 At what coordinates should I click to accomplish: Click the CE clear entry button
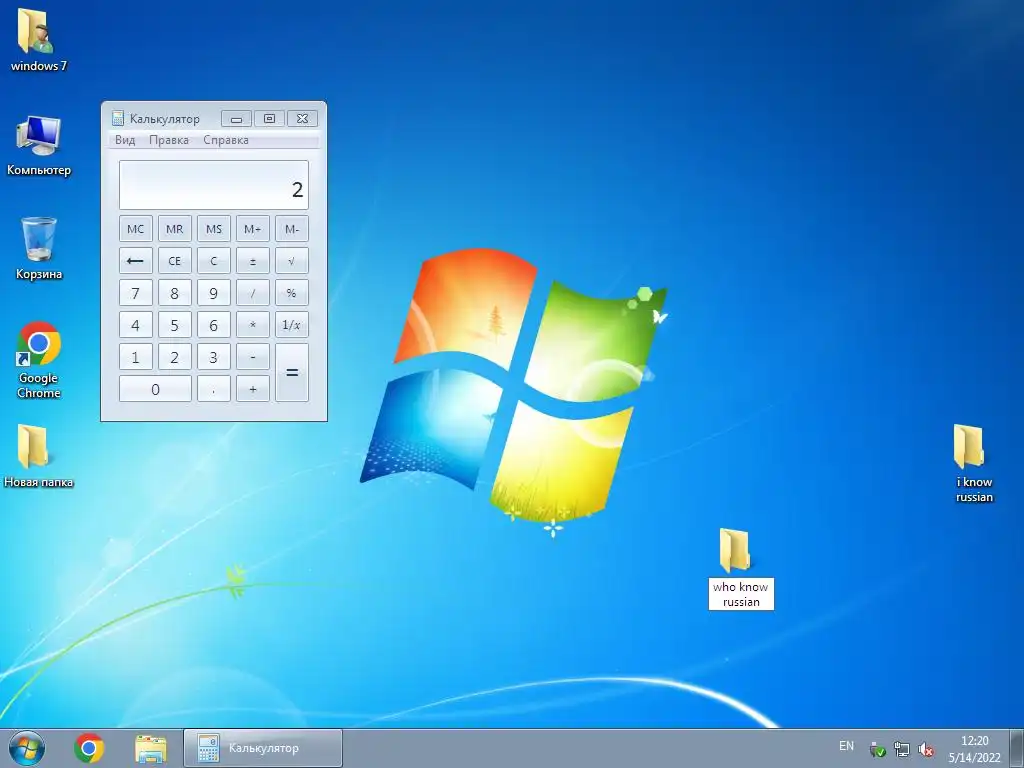point(174,261)
